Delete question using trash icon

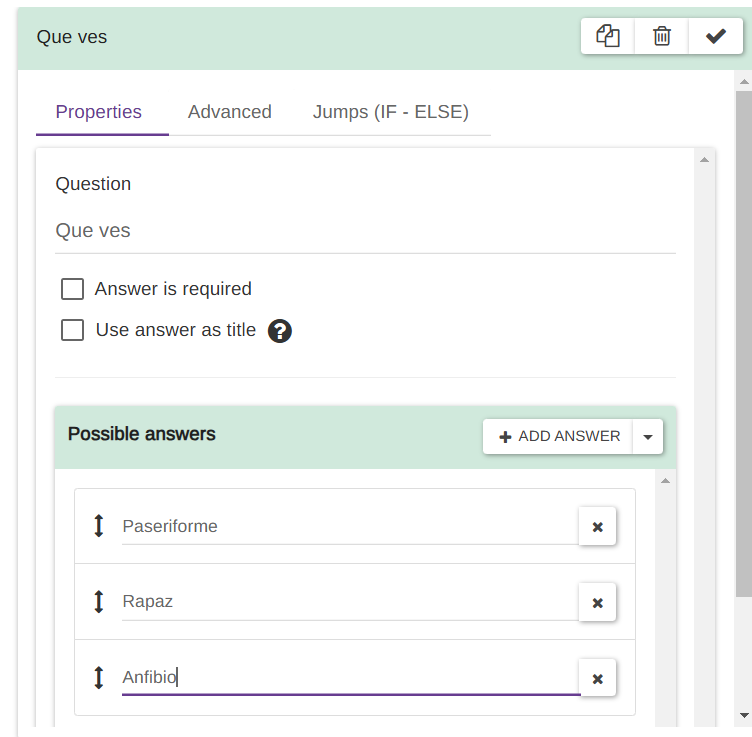(x=662, y=36)
